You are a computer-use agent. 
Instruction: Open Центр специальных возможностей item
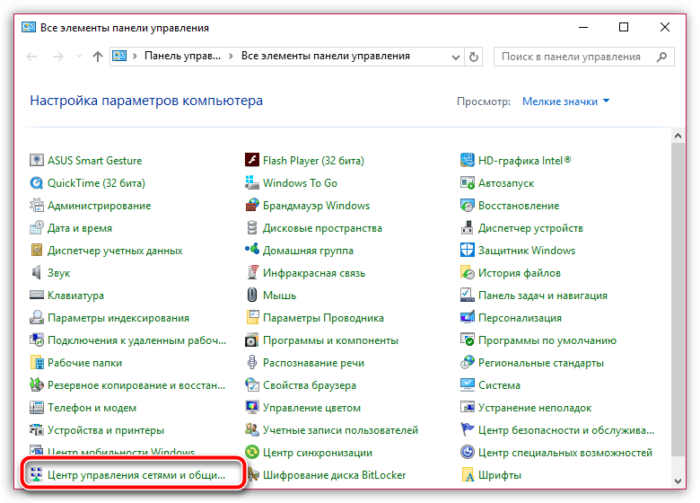coord(565,453)
